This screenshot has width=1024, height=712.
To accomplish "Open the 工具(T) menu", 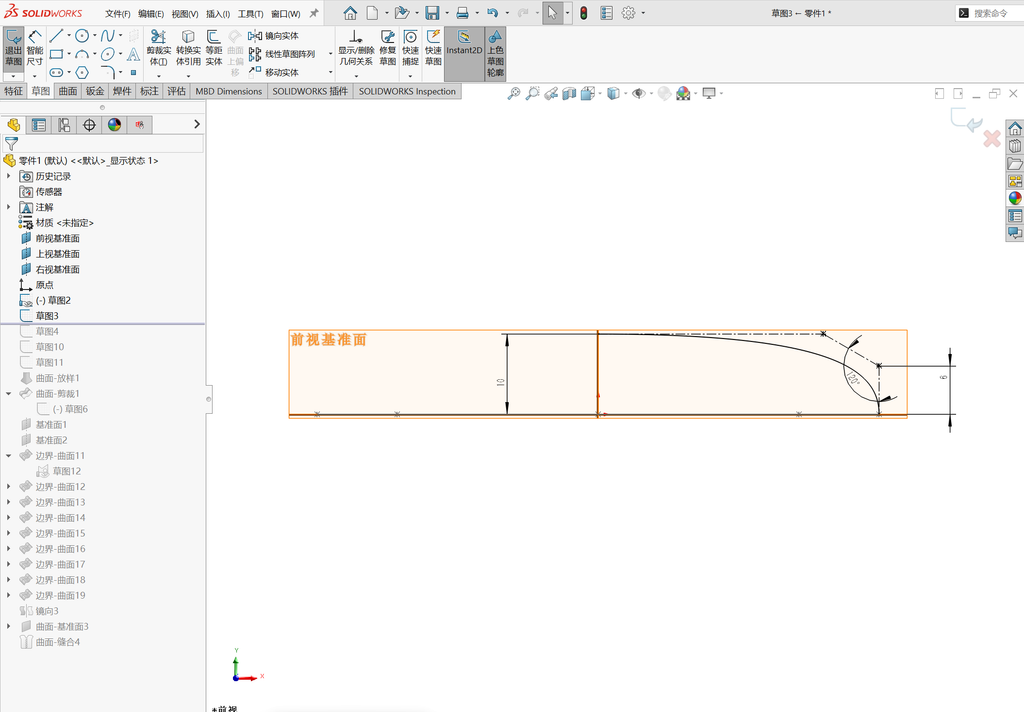I will 250,14.
